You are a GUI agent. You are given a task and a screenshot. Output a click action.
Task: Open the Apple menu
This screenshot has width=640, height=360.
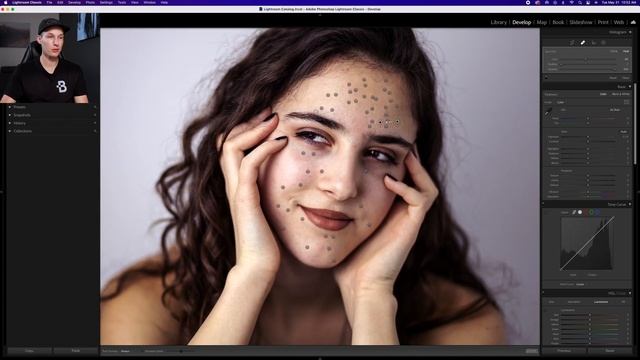pyautogui.click(x=6, y=2)
